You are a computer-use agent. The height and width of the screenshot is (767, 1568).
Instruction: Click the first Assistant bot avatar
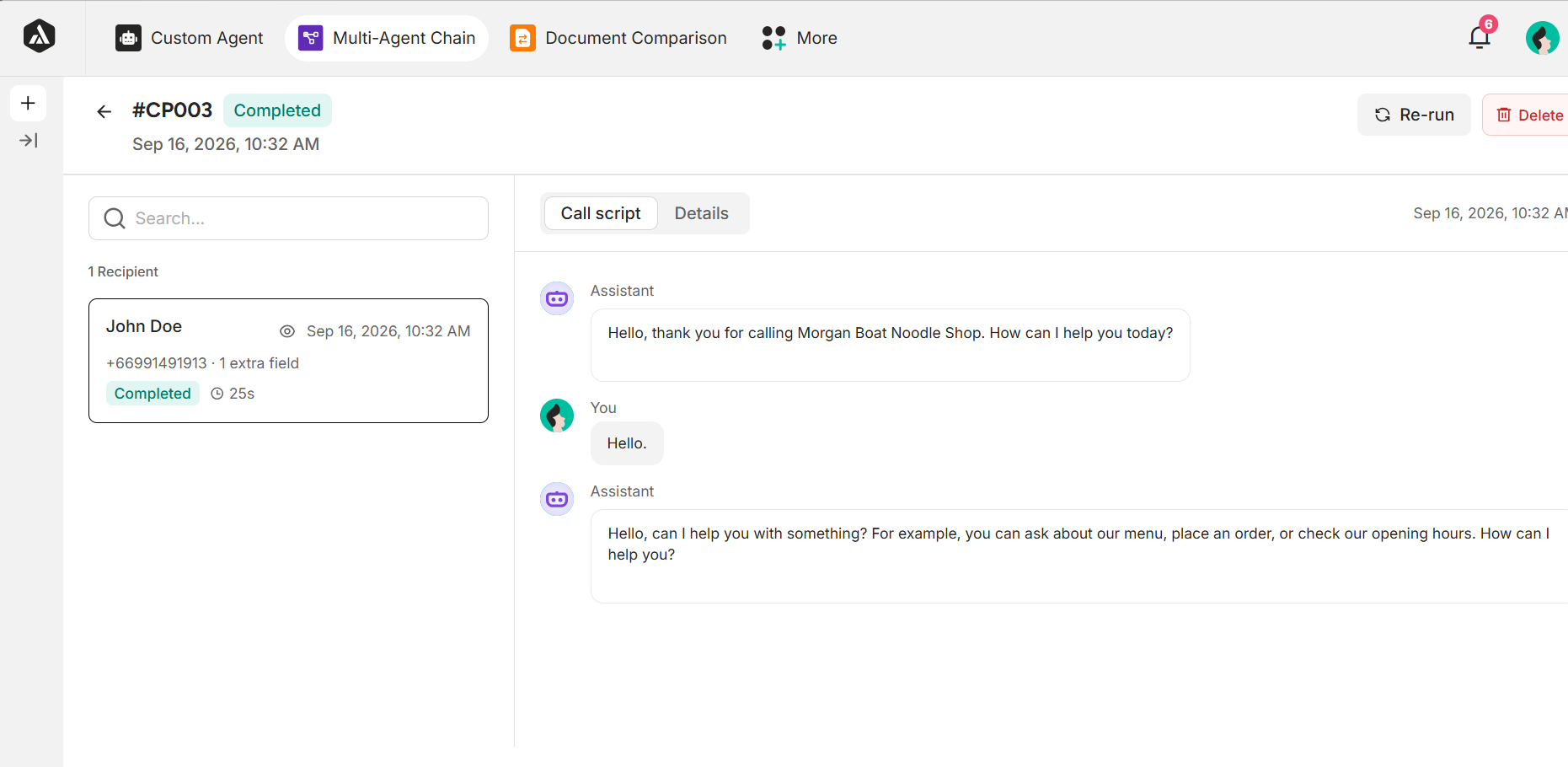(x=557, y=298)
